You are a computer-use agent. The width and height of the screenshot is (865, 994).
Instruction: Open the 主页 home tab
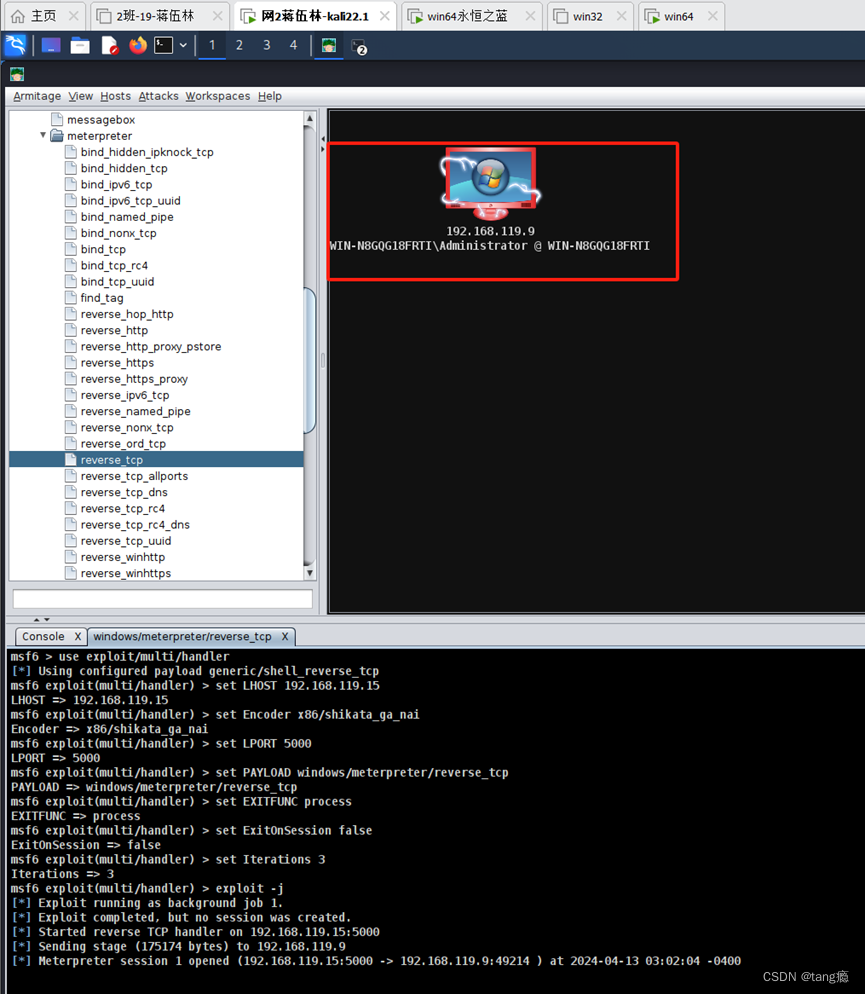coord(43,16)
